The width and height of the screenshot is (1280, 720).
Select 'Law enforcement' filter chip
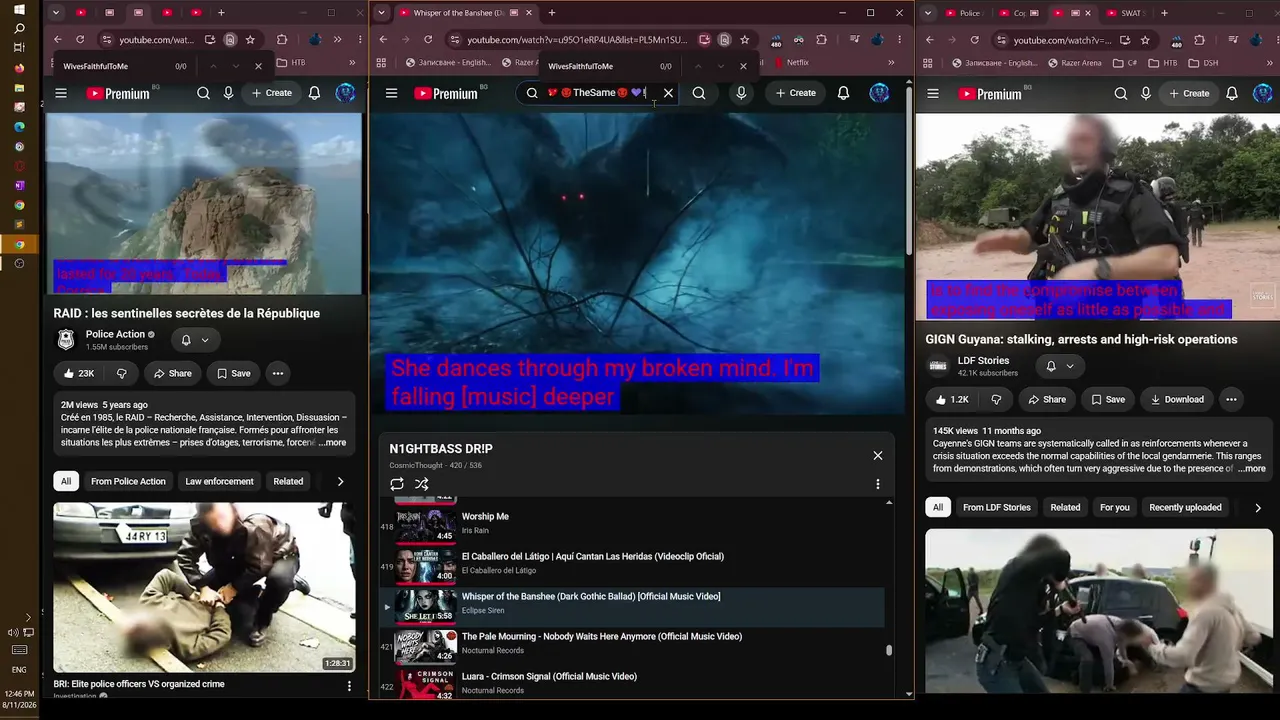coord(219,481)
